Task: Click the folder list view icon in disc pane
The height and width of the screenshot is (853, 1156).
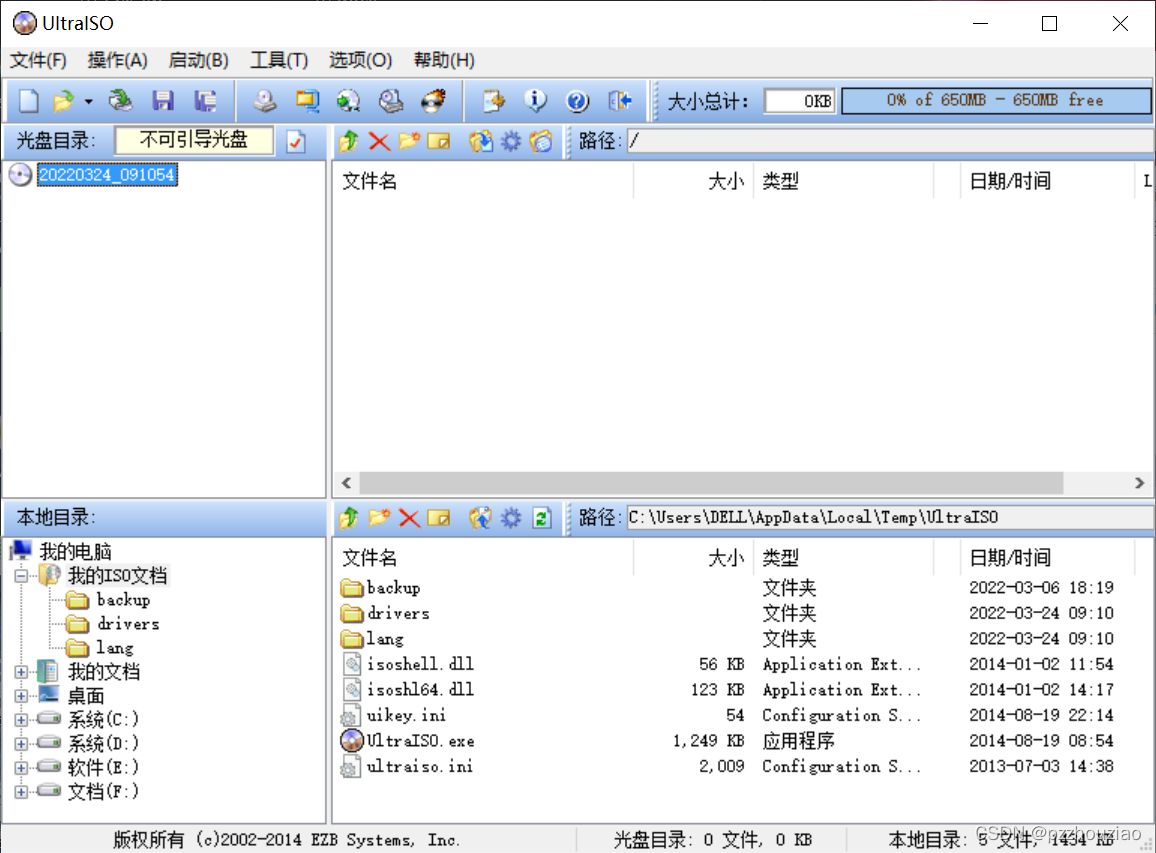Action: tap(541, 140)
